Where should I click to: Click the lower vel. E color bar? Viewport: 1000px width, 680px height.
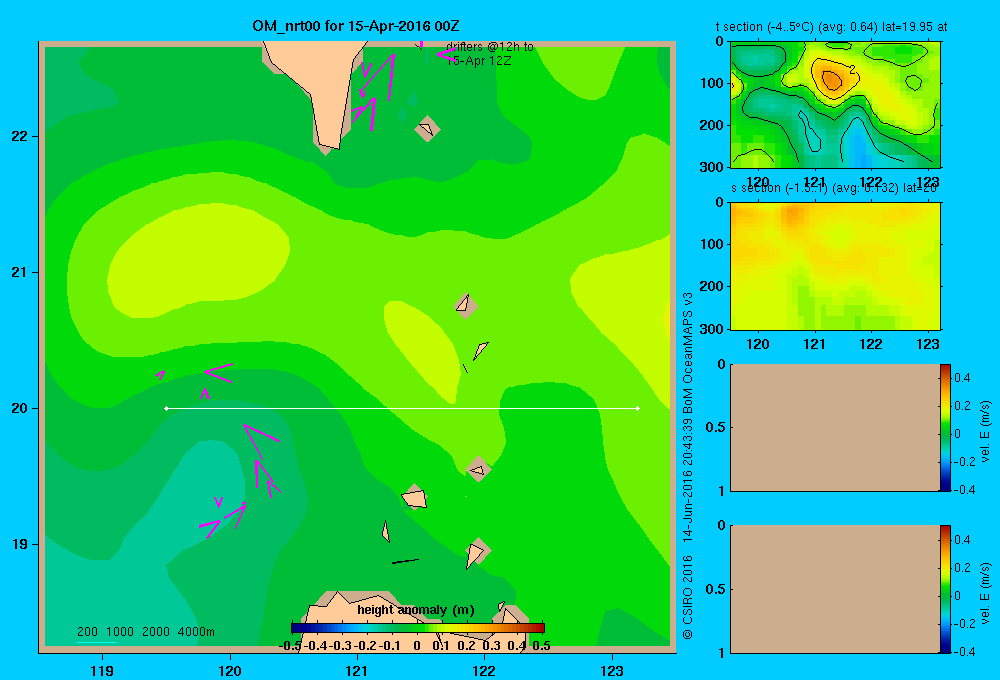point(945,589)
